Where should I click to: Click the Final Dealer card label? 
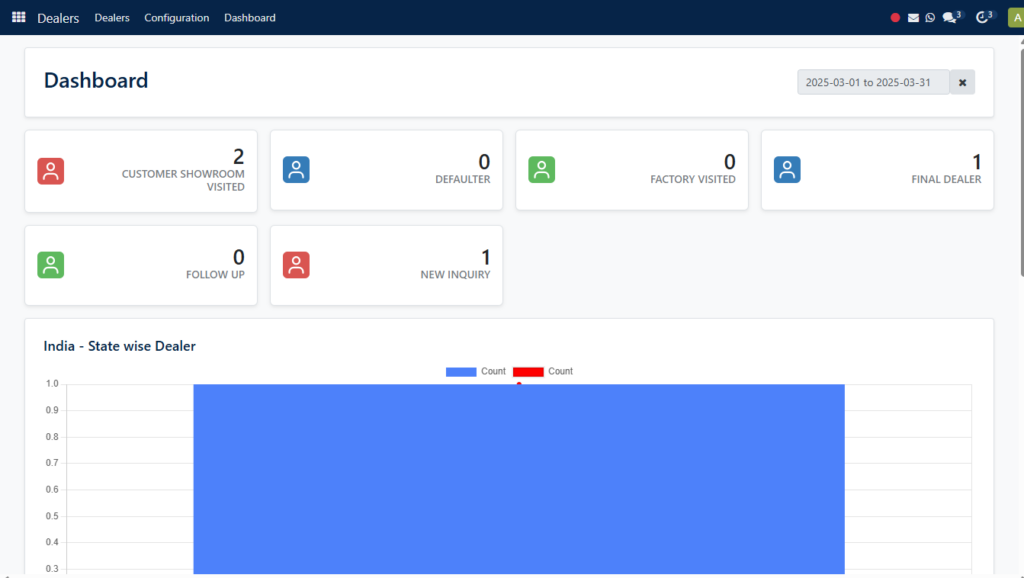(x=946, y=179)
